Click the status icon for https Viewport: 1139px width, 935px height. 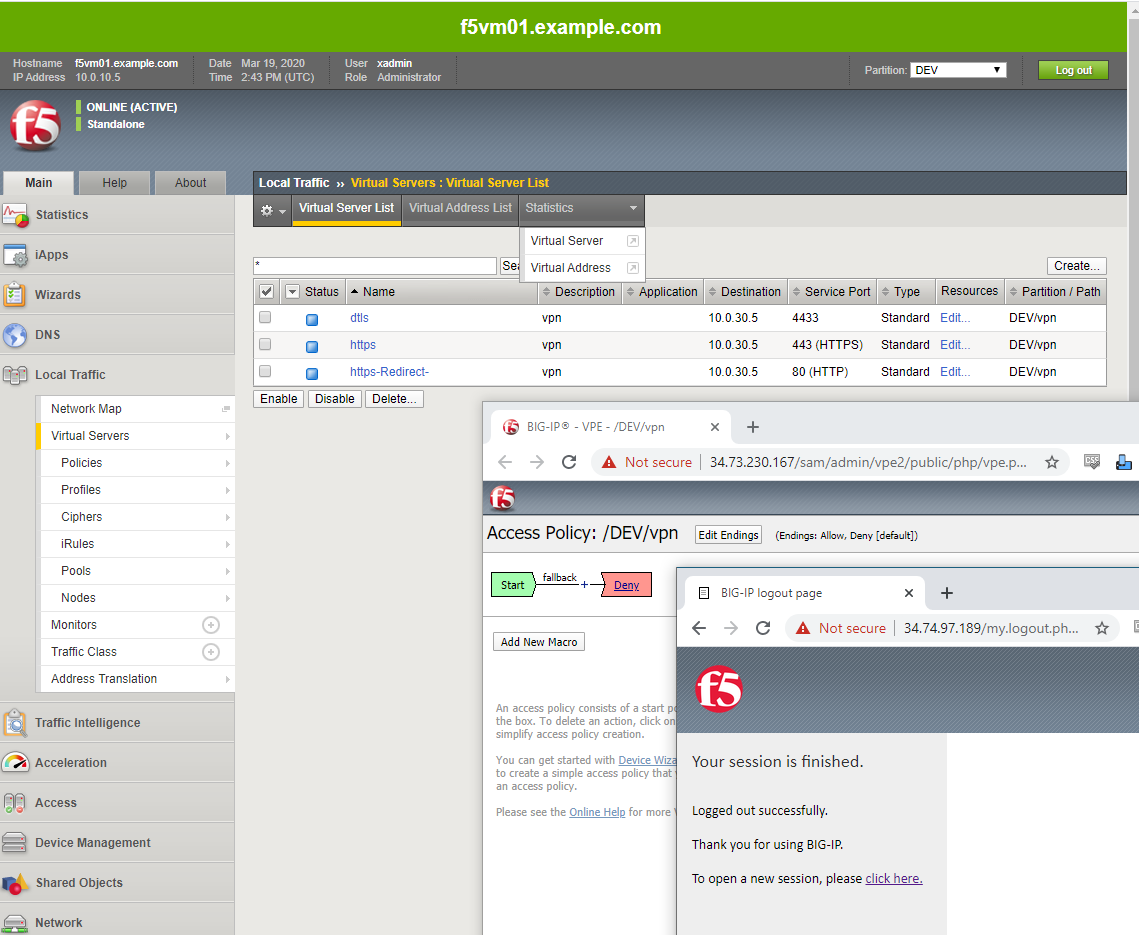(x=312, y=347)
